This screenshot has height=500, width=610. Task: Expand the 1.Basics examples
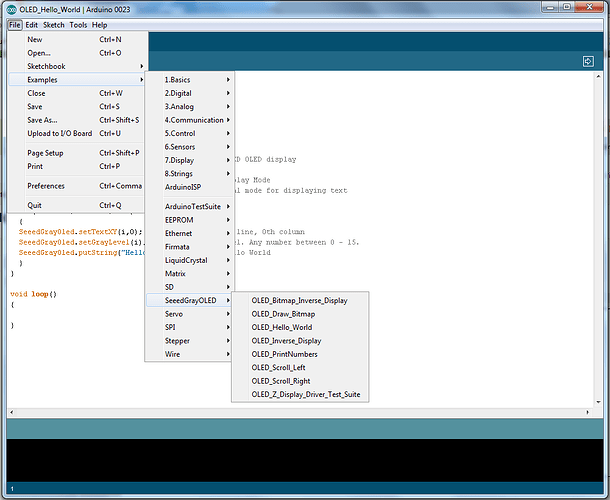tap(189, 80)
